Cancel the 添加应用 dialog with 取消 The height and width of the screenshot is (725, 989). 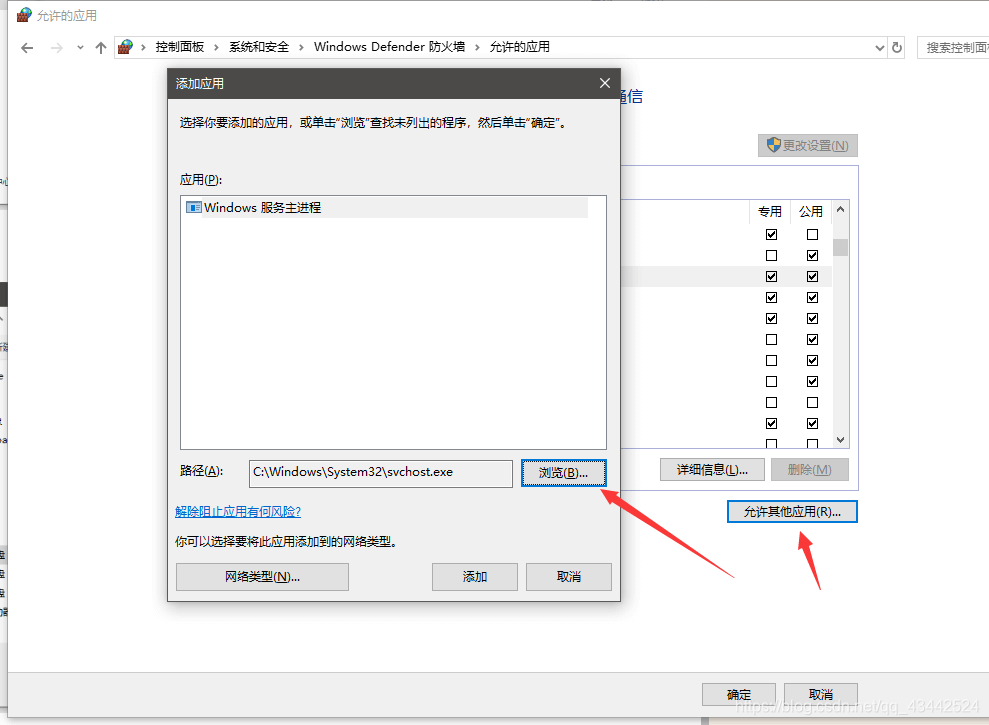tap(568, 577)
